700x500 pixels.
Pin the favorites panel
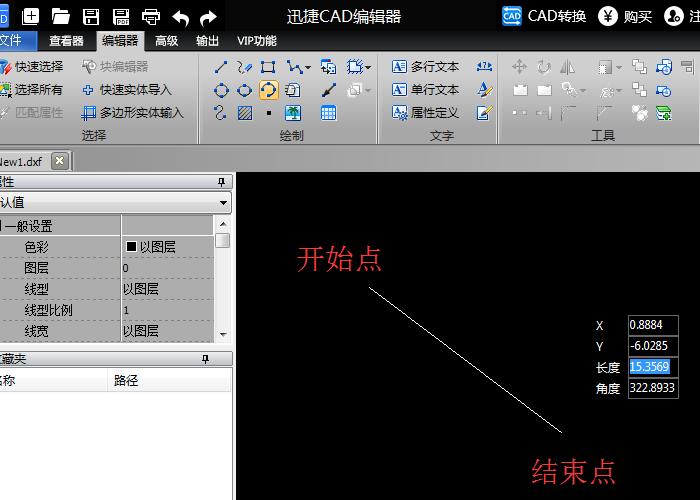click(205, 359)
